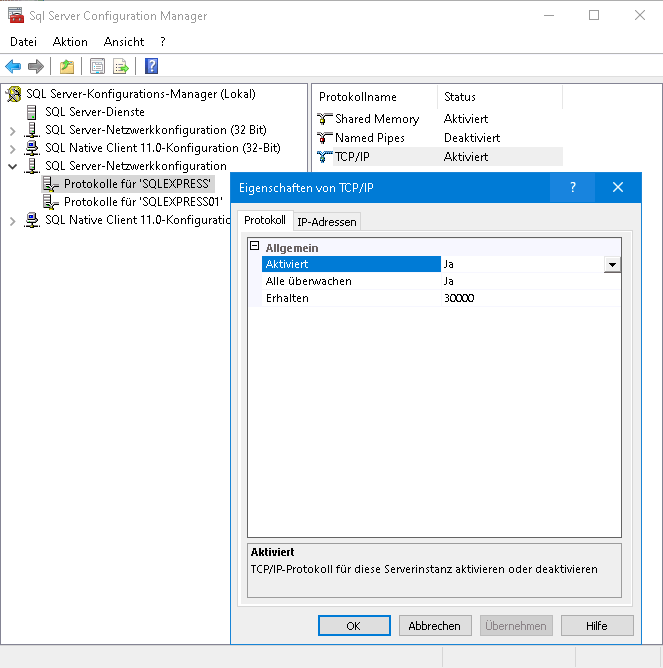Click the up-one-level folder icon
Image resolution: width=663 pixels, height=668 pixels.
pyautogui.click(x=66, y=67)
